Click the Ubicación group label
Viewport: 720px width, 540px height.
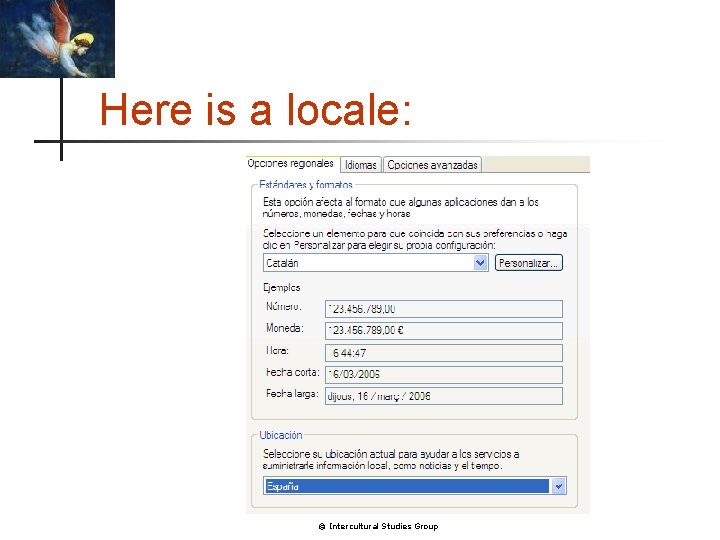point(281,435)
